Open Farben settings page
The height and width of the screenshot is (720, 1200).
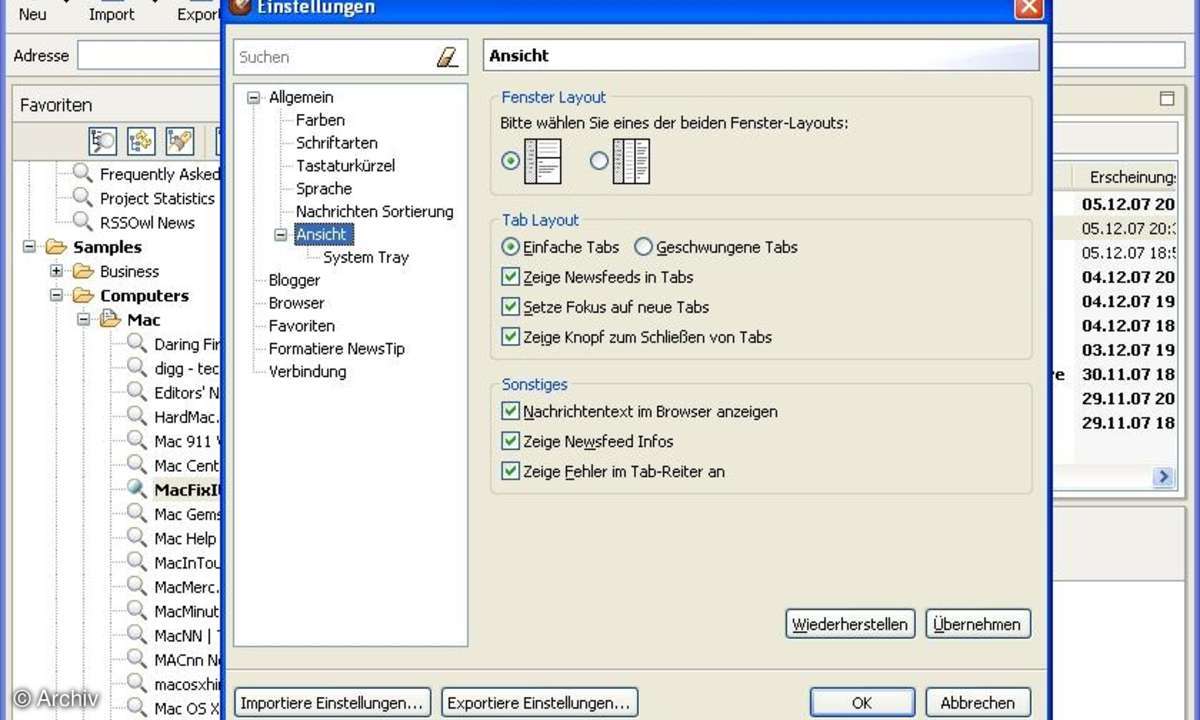click(320, 120)
